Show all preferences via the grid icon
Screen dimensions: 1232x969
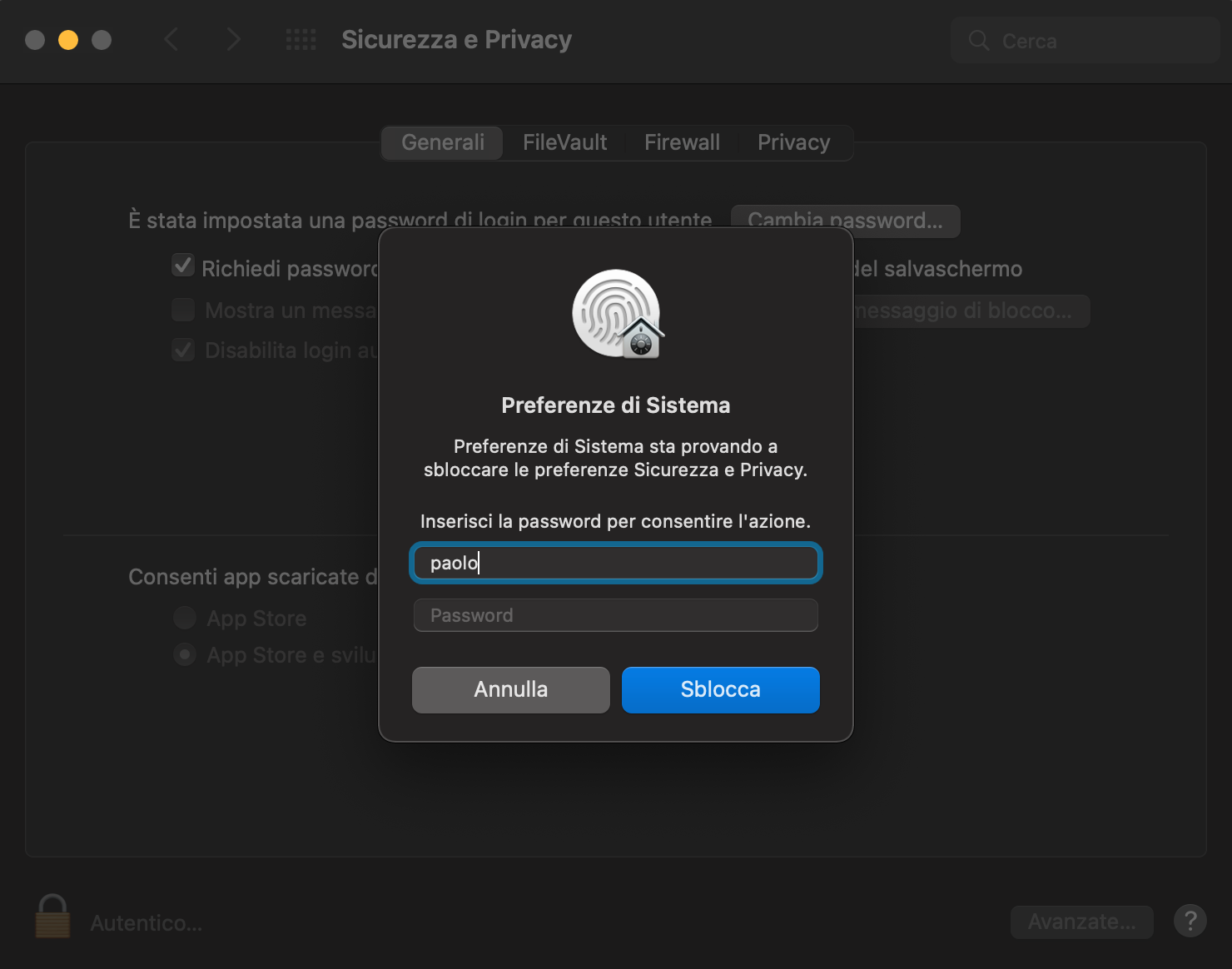pyautogui.click(x=301, y=39)
